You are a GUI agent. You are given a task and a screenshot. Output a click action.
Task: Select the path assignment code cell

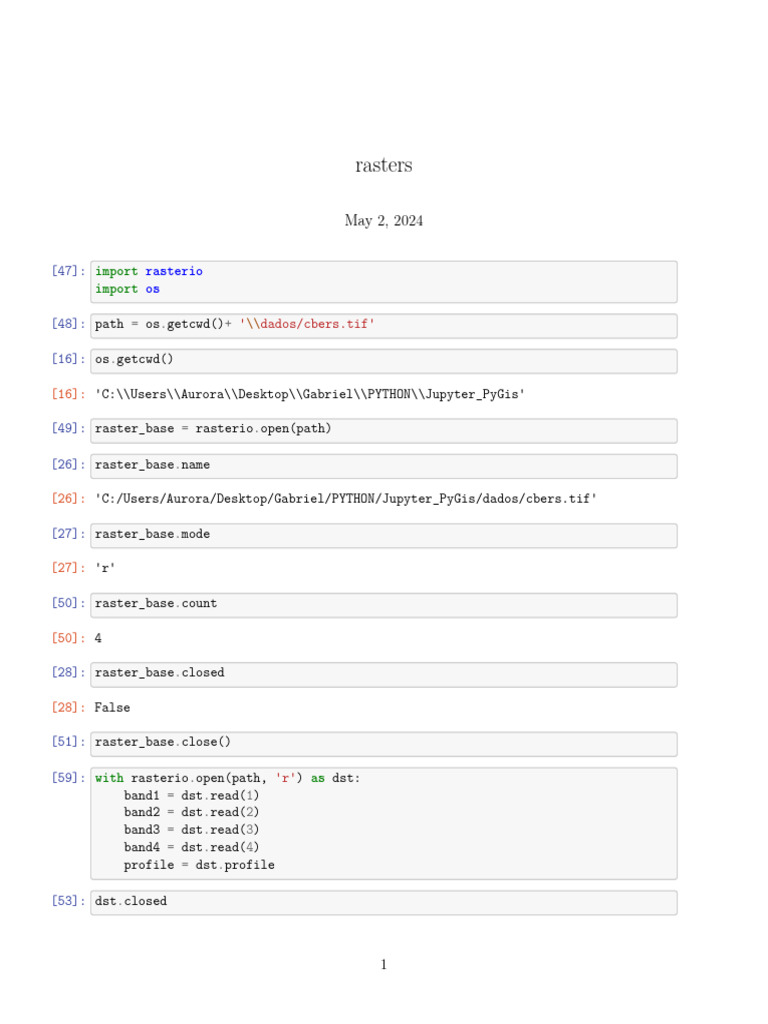pyautogui.click(x=383, y=325)
